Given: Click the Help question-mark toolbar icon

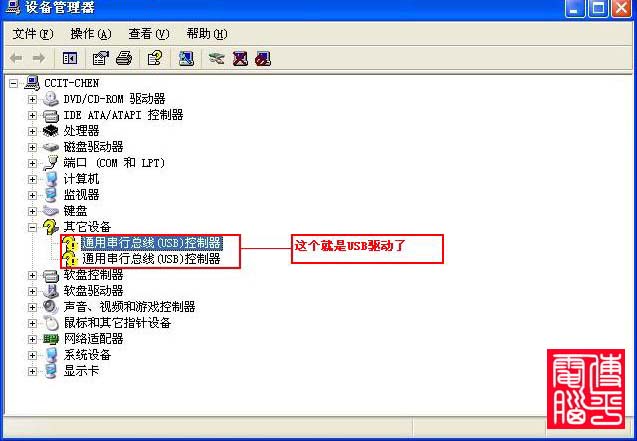Looking at the screenshot, I should point(155,58).
